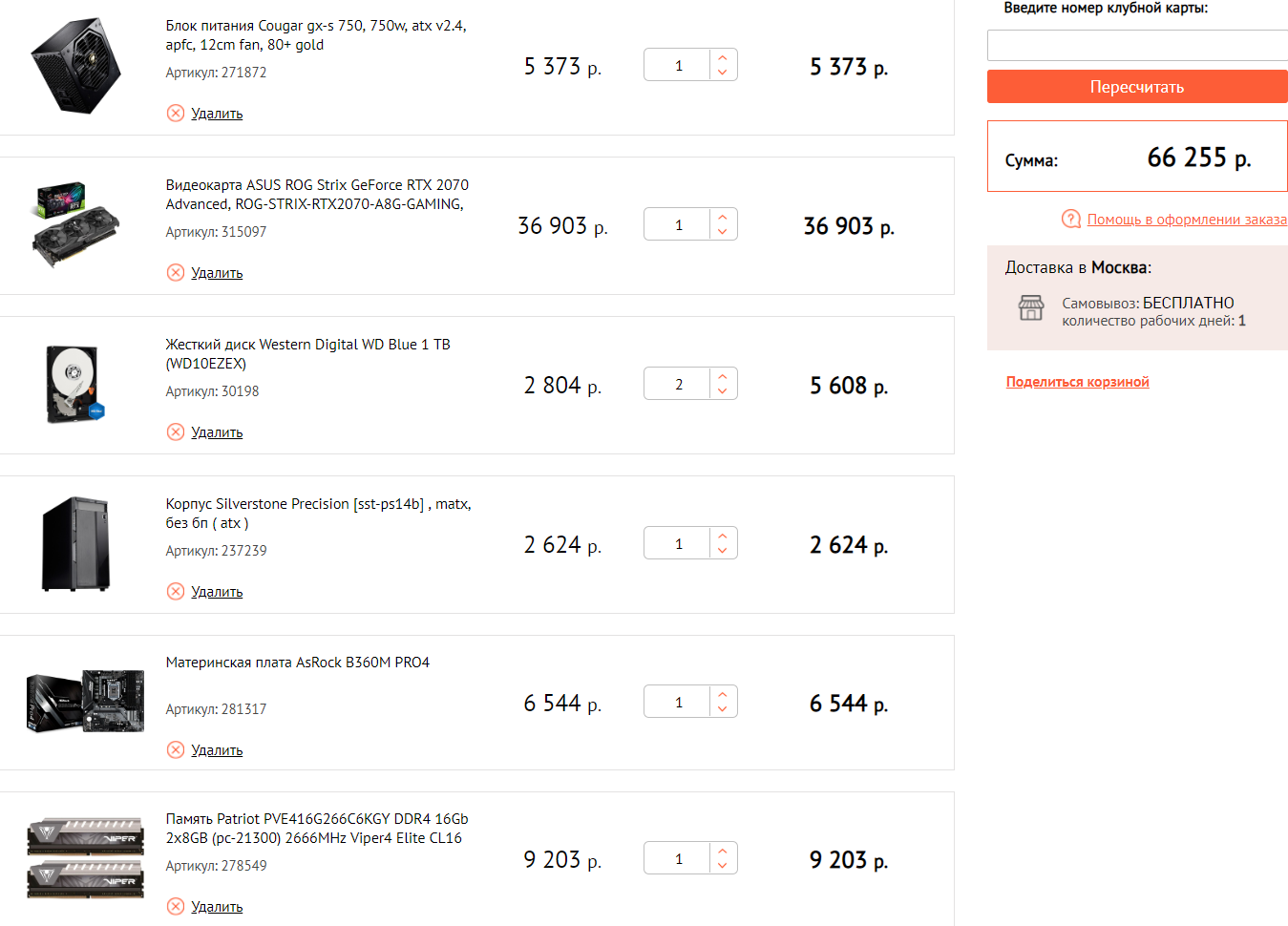Focus the club card number field

click(1136, 45)
